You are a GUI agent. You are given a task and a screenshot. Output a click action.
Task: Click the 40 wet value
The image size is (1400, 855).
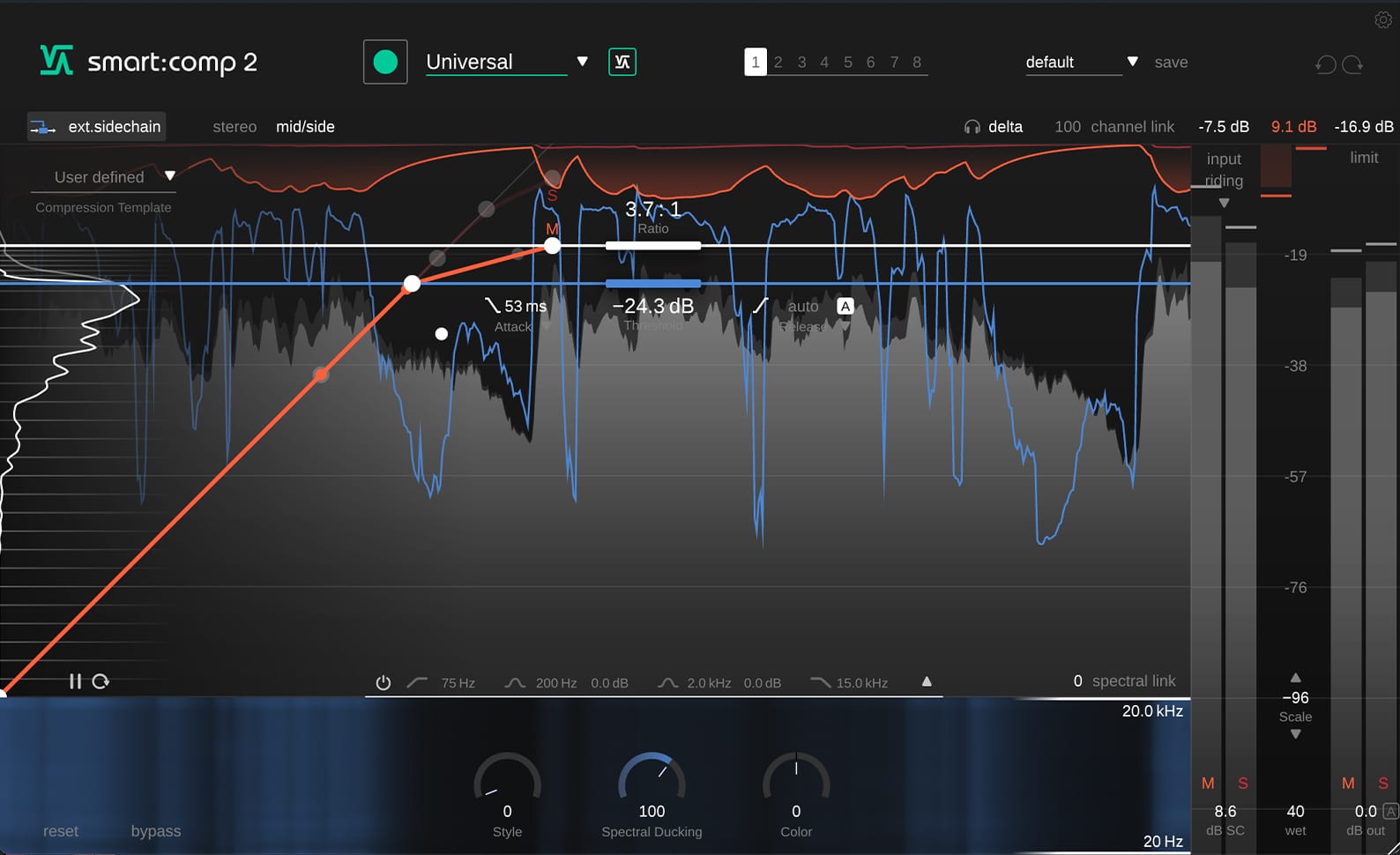point(1295,811)
